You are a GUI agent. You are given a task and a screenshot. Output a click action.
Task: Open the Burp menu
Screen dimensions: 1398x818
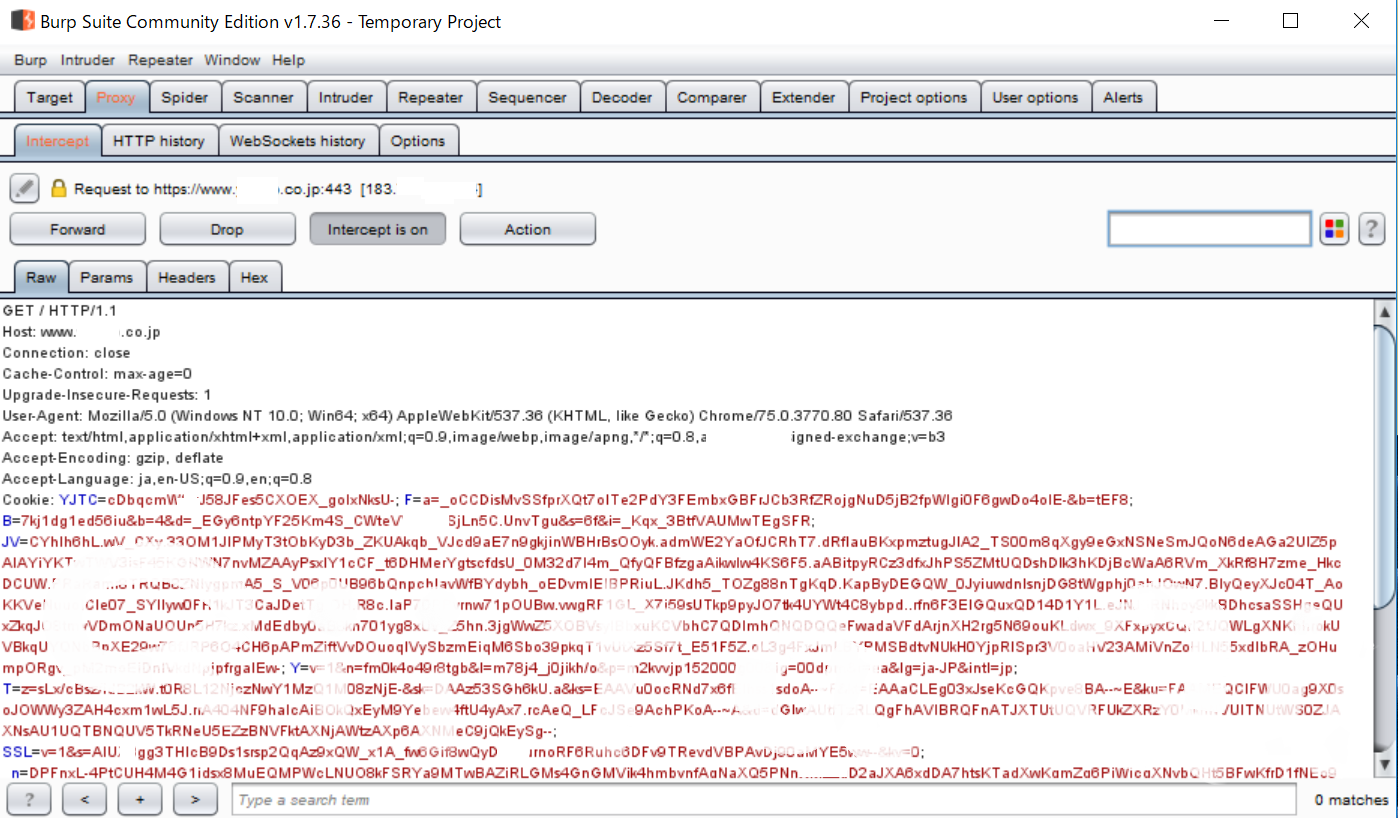[x=30, y=60]
